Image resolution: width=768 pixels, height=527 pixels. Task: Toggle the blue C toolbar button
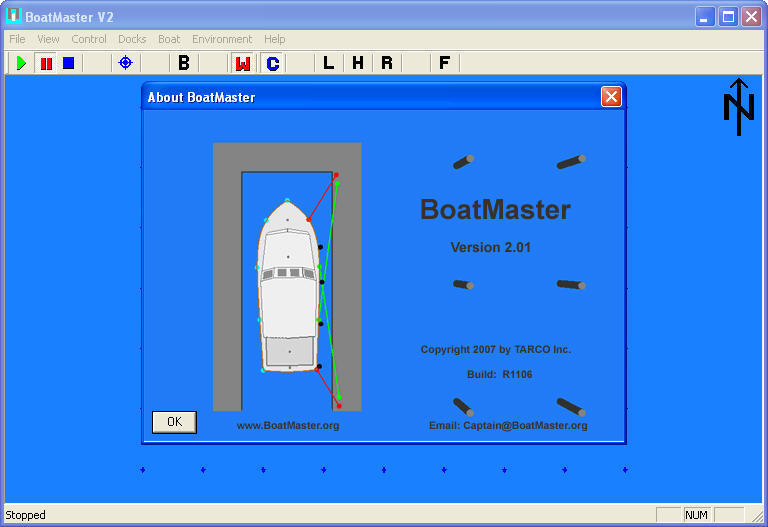(272, 63)
